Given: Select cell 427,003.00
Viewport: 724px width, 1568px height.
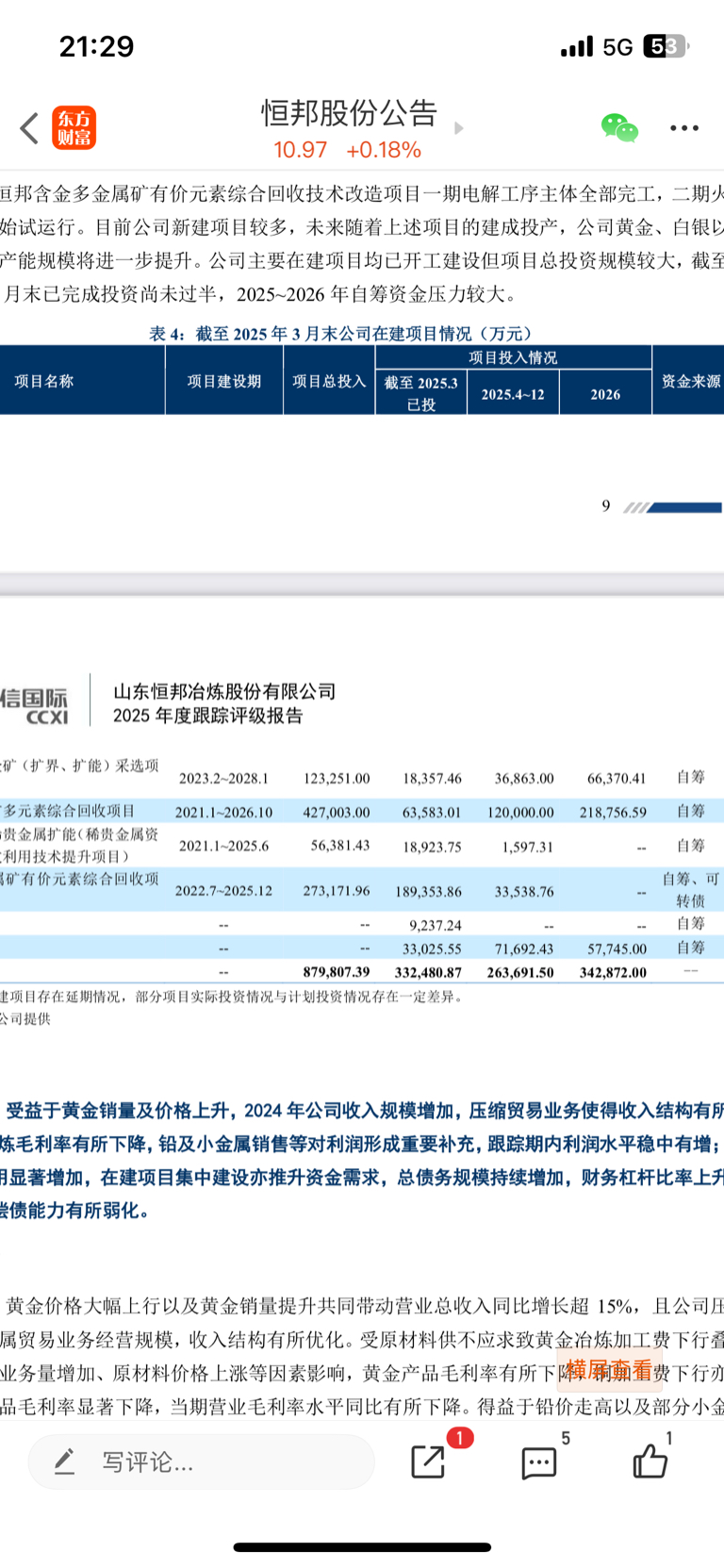Looking at the screenshot, I should pyautogui.click(x=337, y=812).
